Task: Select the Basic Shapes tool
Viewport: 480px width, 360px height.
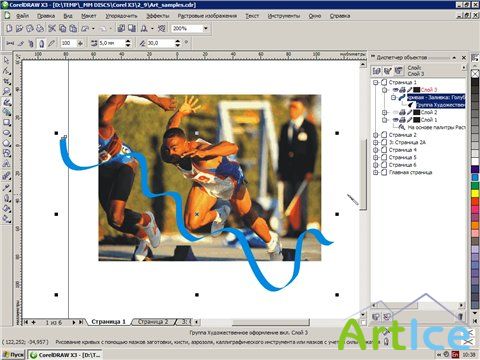Action: coord(6,153)
